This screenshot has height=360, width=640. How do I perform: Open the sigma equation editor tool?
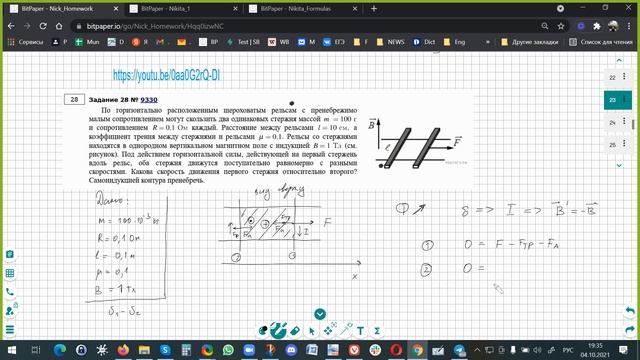pos(377,331)
